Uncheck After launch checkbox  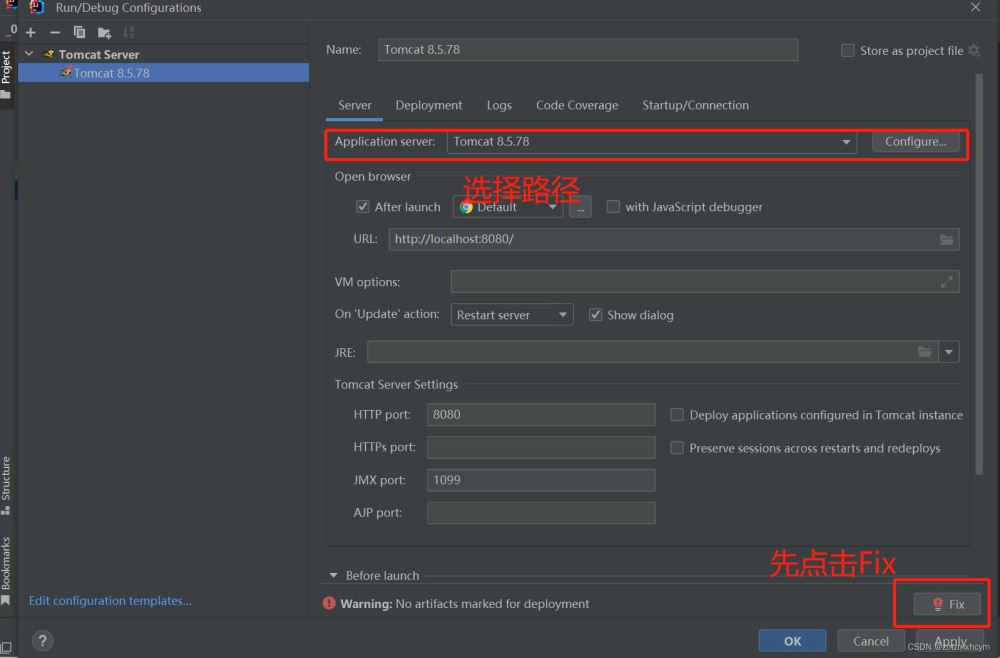362,207
